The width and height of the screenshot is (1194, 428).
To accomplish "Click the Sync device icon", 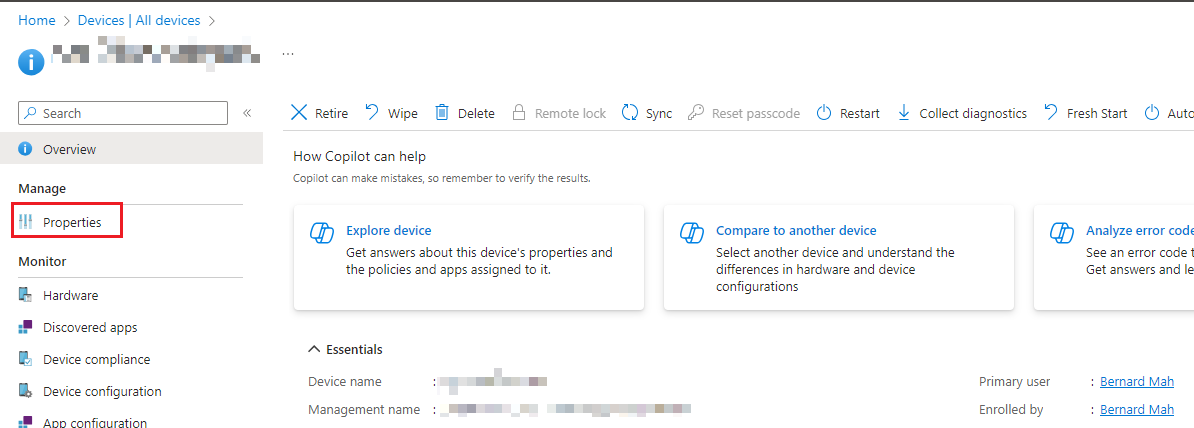I will (630, 113).
